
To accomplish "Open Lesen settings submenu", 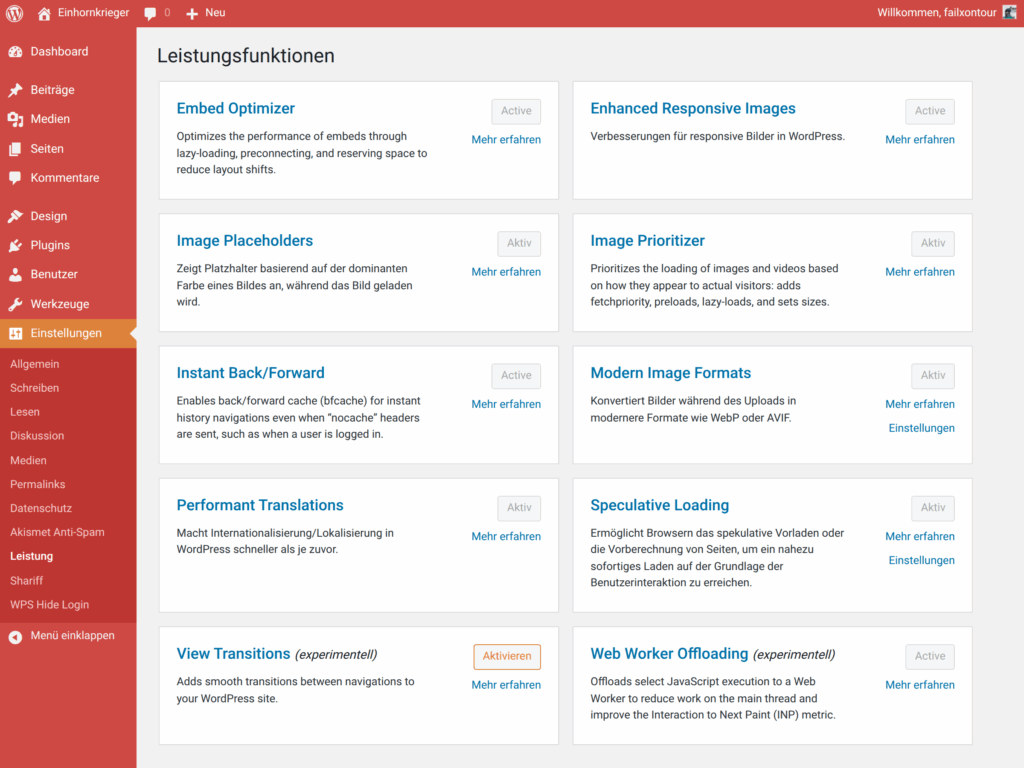I will pos(25,412).
